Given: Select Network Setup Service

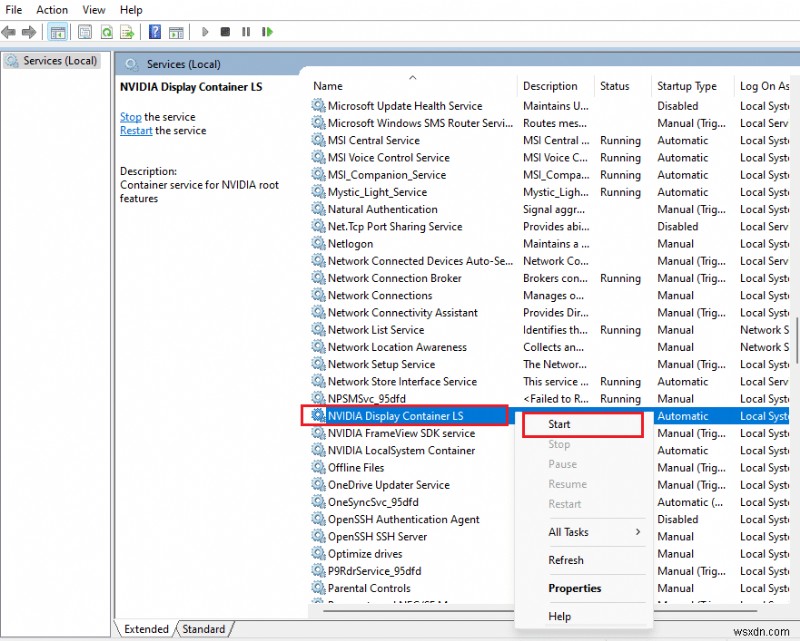Looking at the screenshot, I should (549, 364).
